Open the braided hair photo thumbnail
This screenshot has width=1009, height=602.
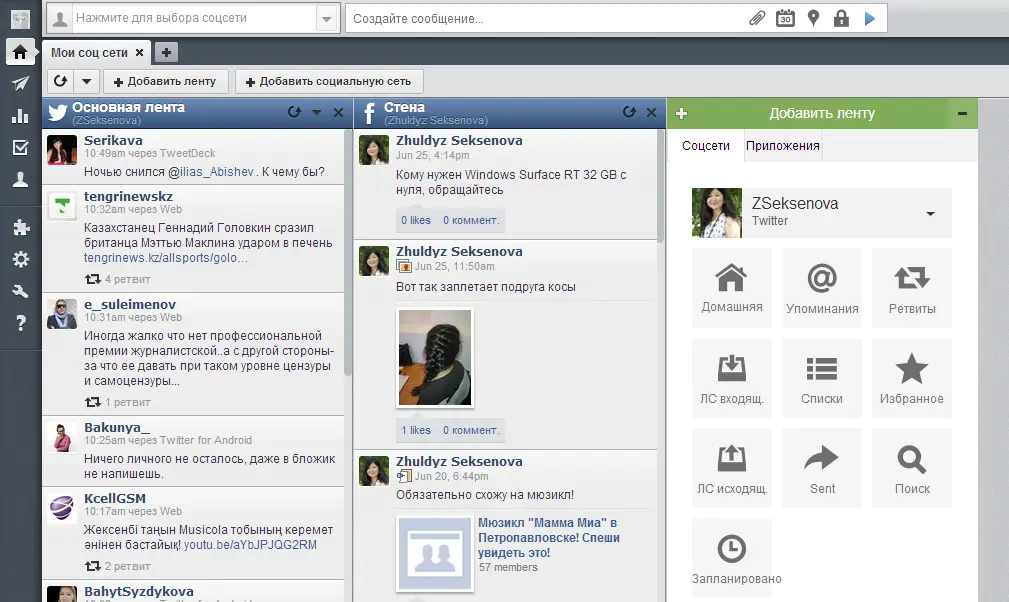(435, 358)
